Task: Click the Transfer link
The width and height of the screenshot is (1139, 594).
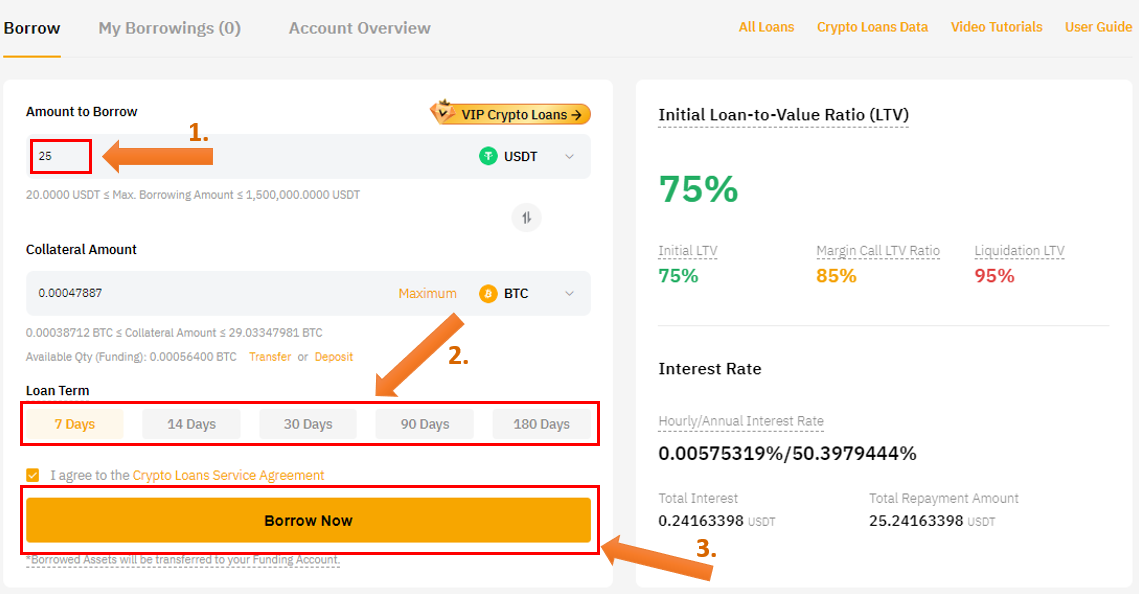Action: (270, 357)
